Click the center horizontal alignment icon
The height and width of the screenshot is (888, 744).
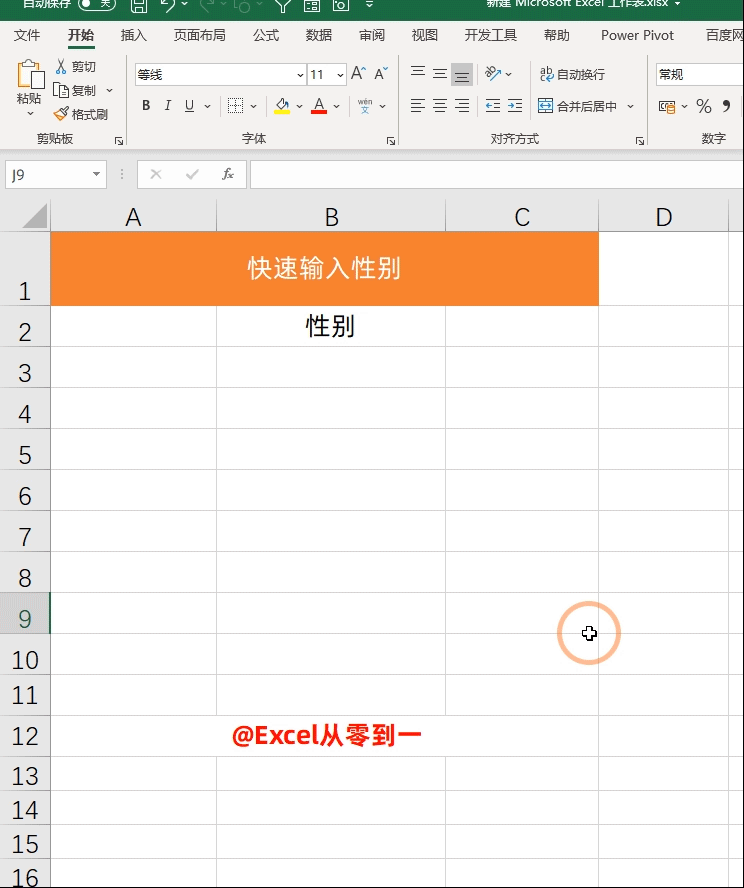(440, 106)
